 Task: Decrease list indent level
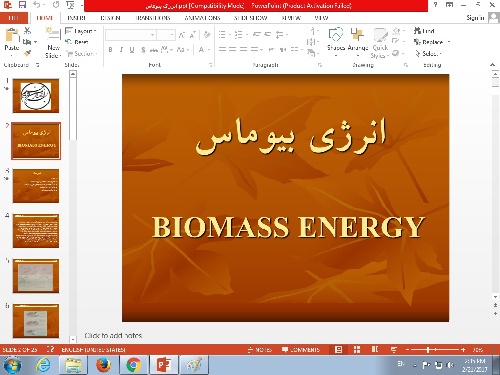tap(257, 34)
